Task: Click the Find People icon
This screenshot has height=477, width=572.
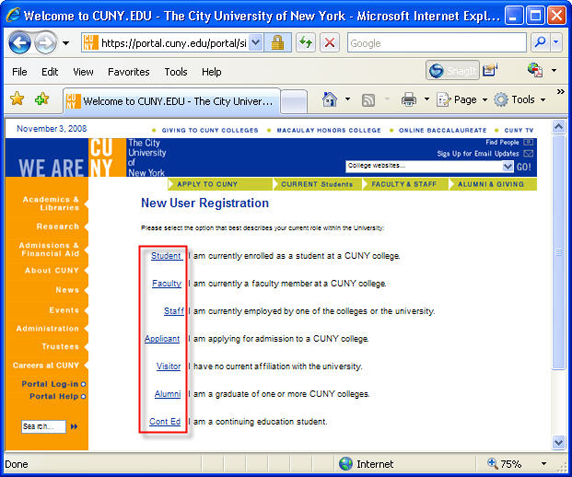Action: point(528,142)
